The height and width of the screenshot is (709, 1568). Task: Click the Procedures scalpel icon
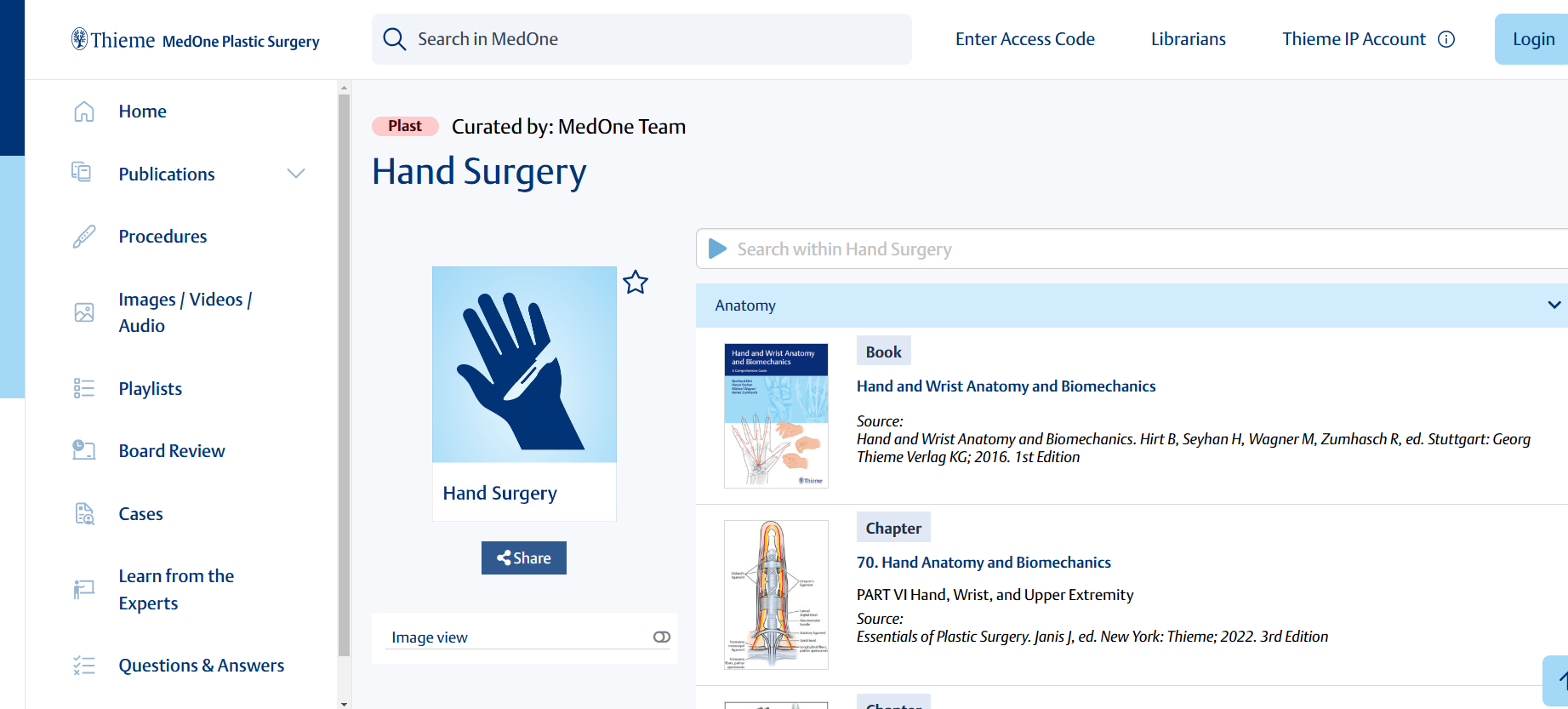point(84,237)
